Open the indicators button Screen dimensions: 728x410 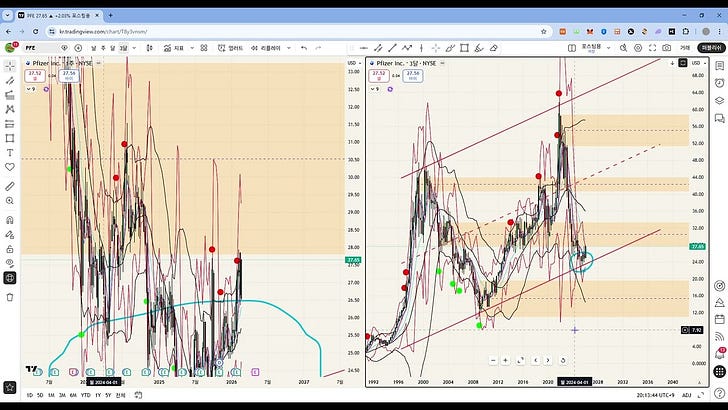pyautogui.click(x=174, y=48)
